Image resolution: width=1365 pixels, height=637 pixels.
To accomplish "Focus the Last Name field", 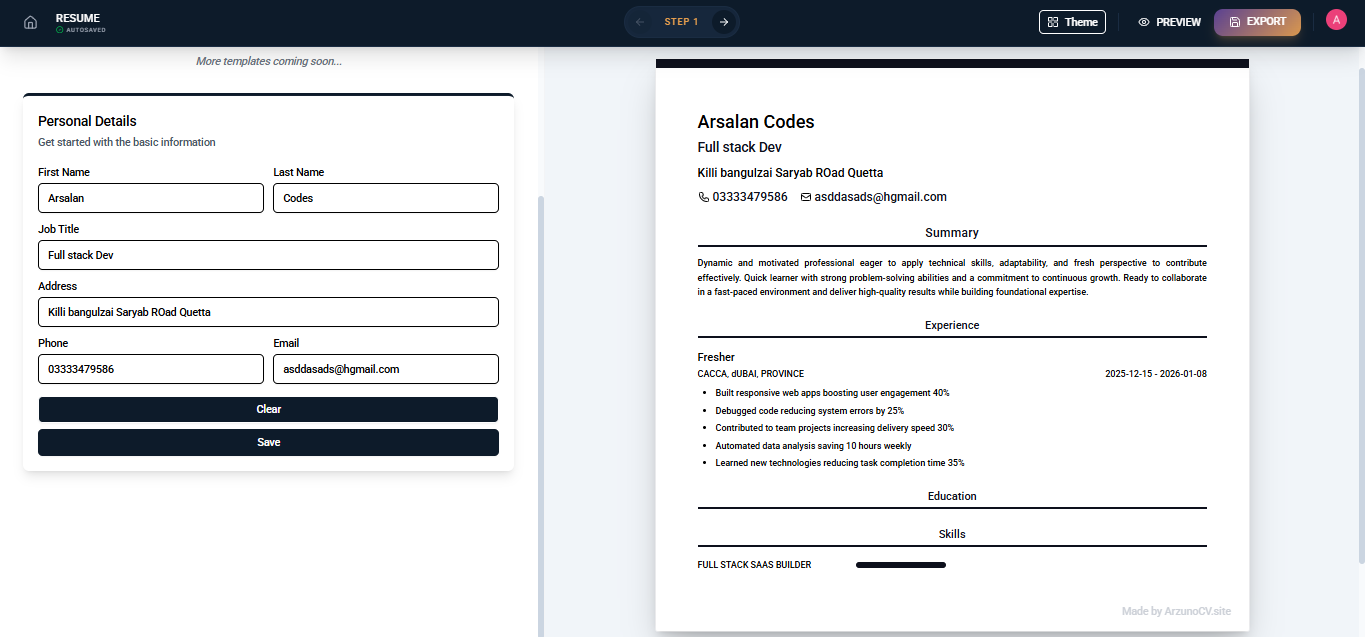I will 386,198.
